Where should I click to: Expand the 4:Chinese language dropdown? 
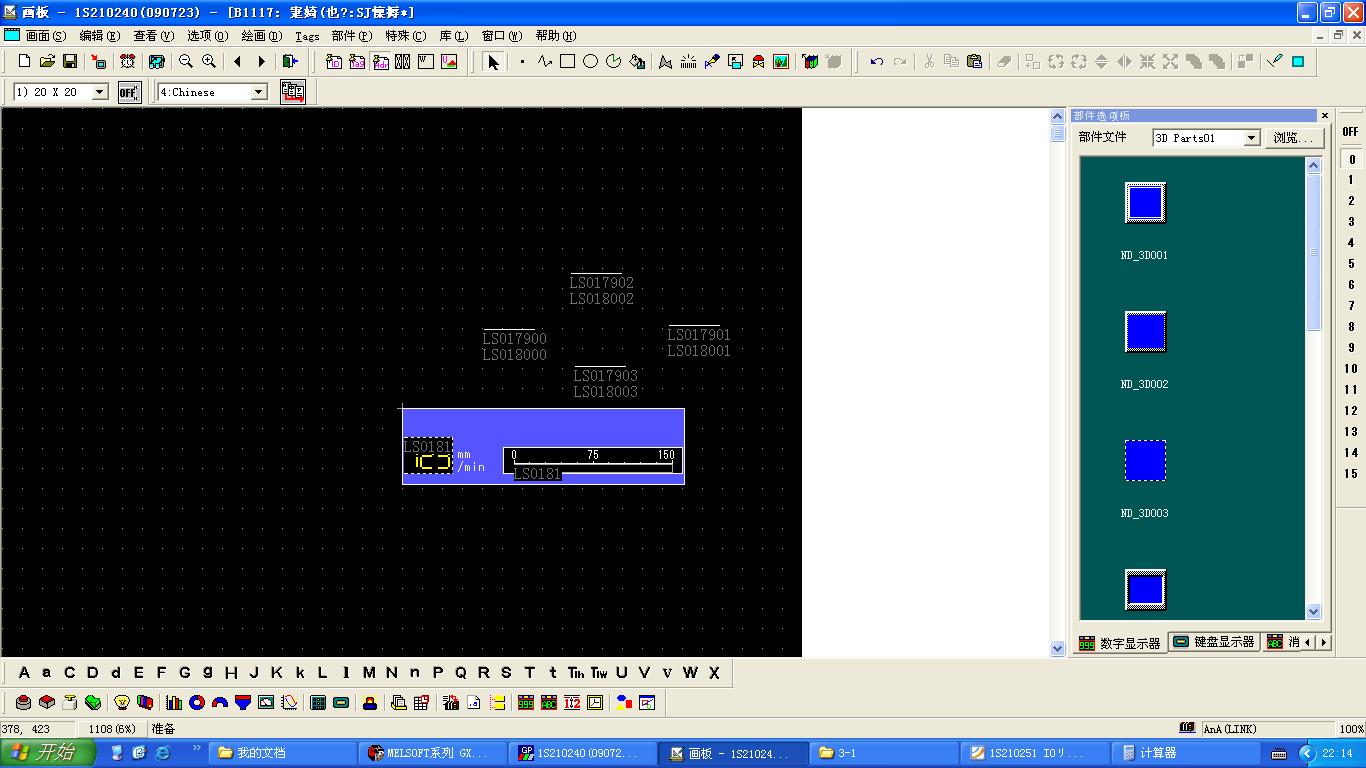[x=259, y=92]
